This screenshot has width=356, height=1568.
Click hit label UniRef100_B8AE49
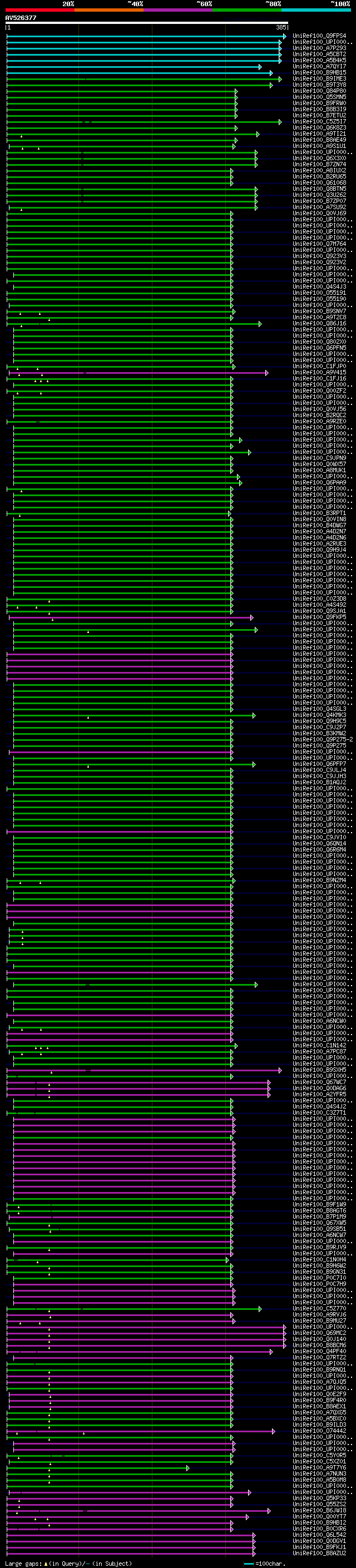(x=319, y=140)
